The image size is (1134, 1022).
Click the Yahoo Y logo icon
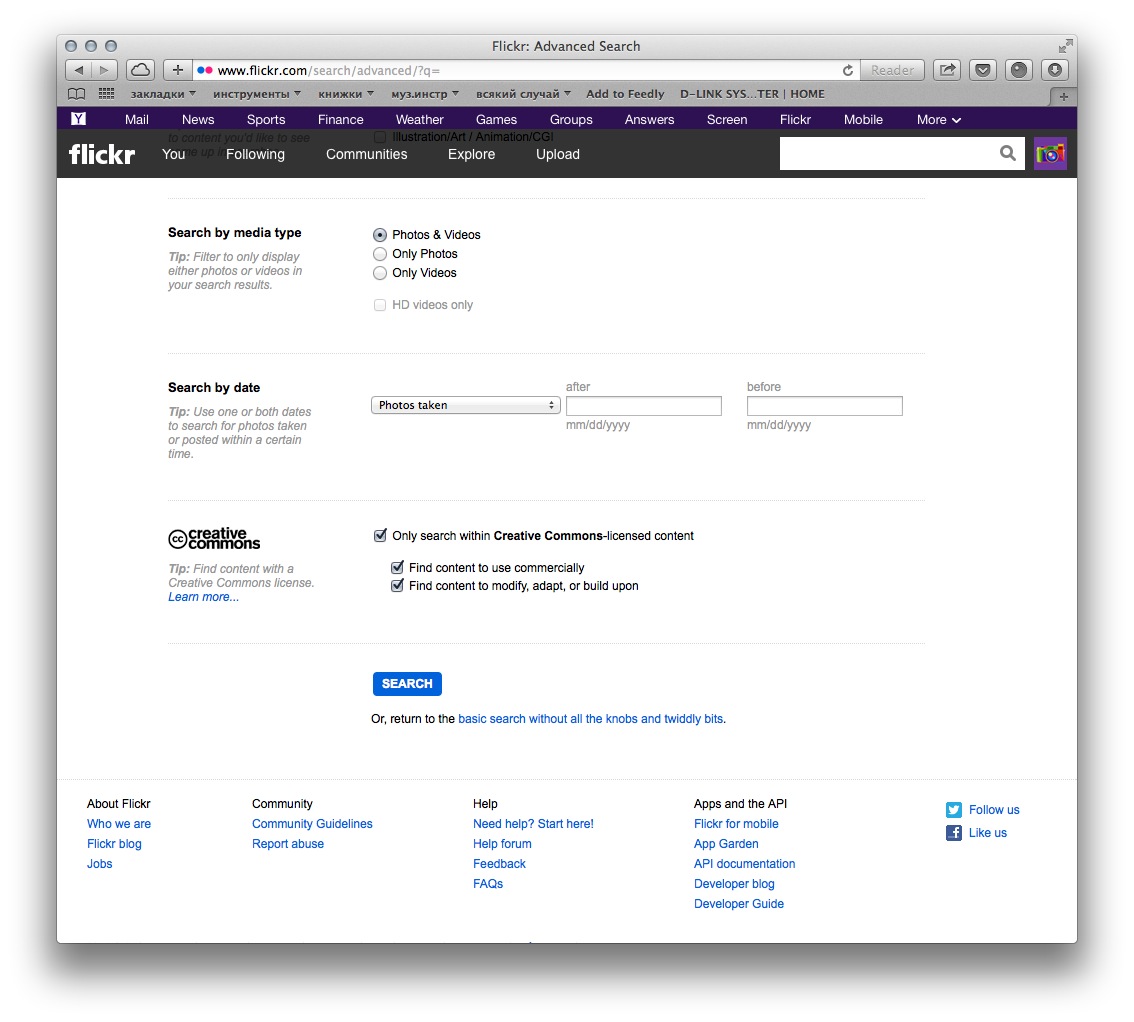78,119
